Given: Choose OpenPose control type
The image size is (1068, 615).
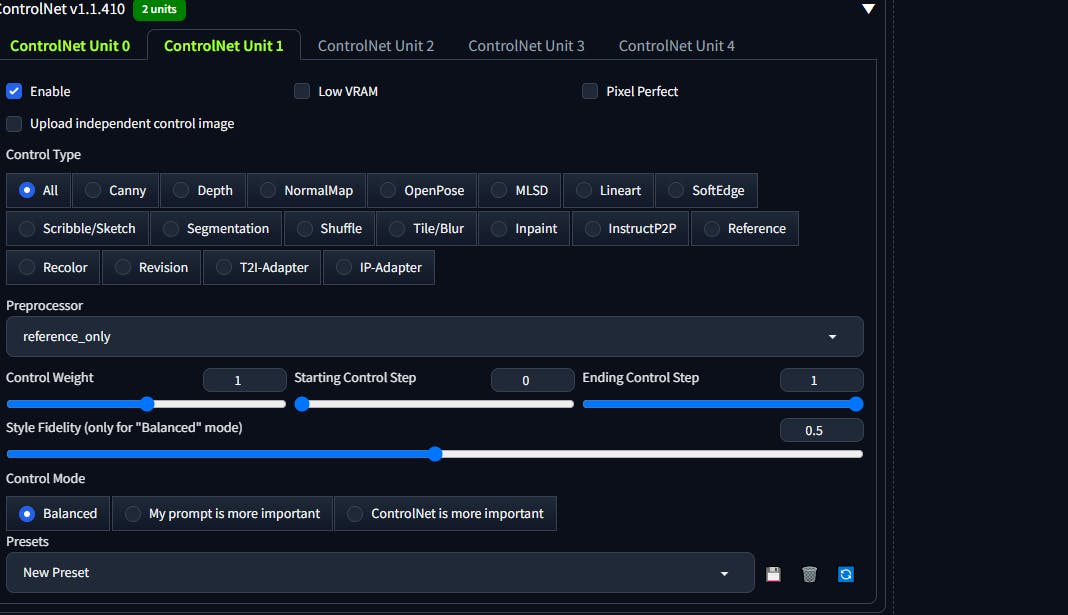Looking at the screenshot, I should click(421, 190).
